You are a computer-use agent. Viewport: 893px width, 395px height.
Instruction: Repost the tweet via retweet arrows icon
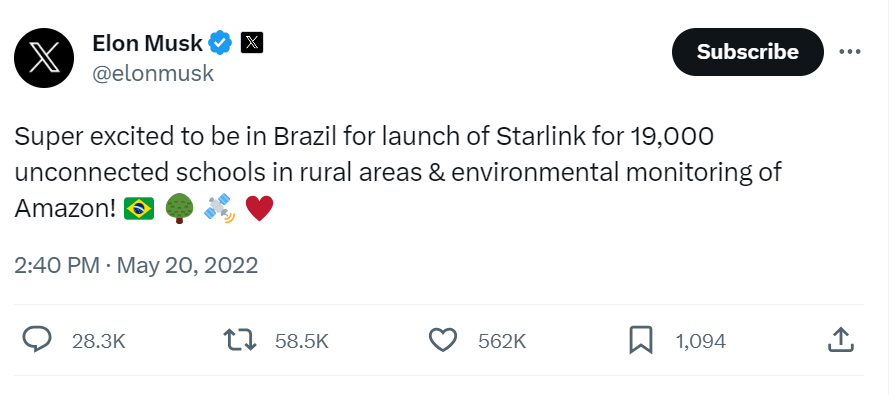[240, 340]
